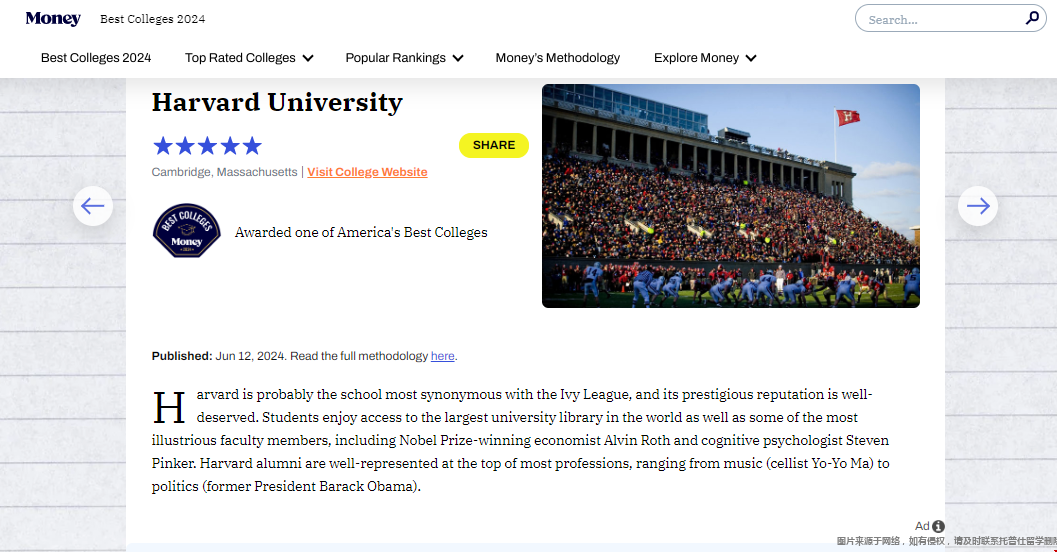Click the yellow SHARE button
The image size is (1057, 552).
pos(493,146)
